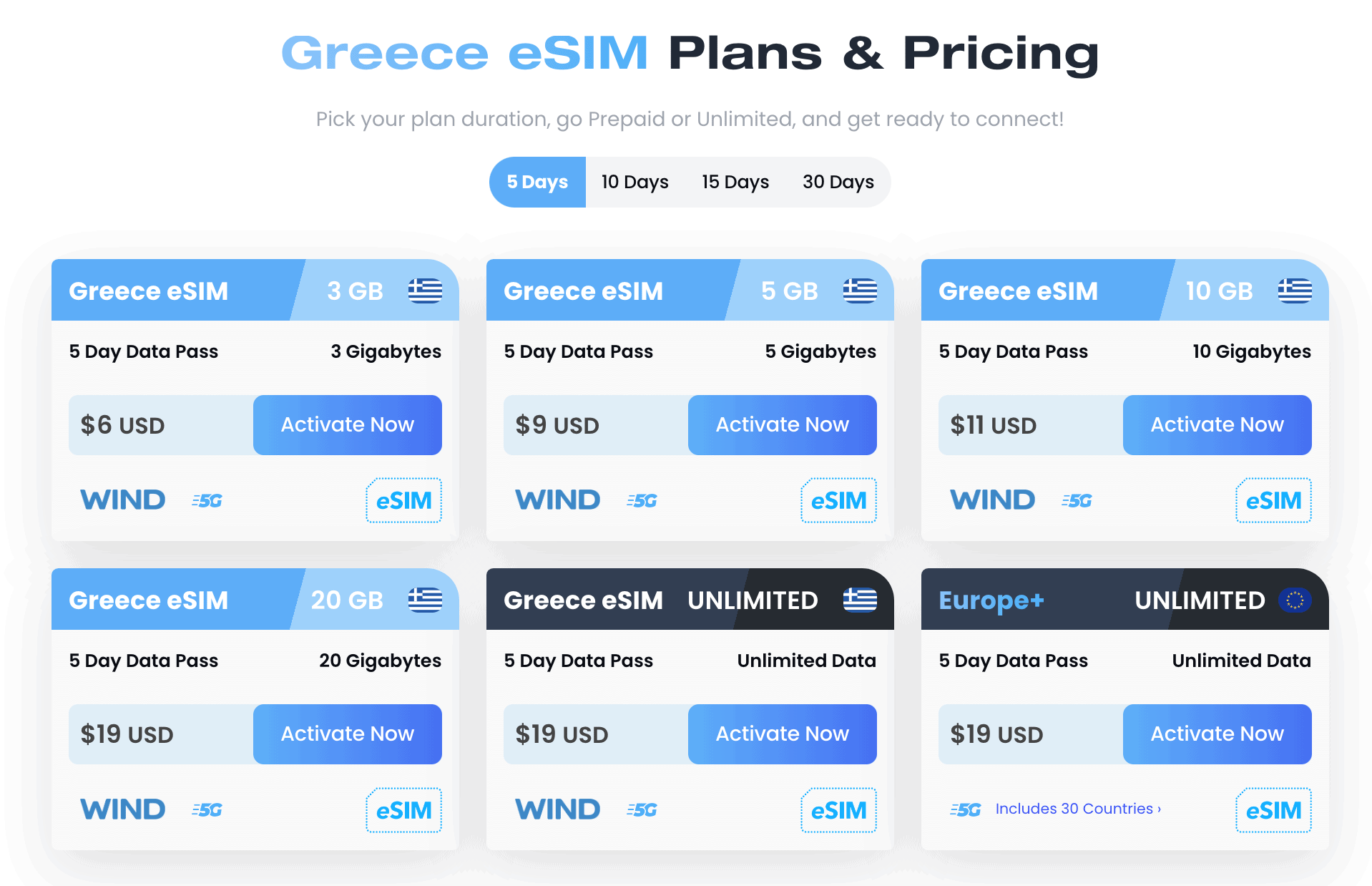Activate the $6 3 GB plan
The width and height of the screenshot is (1372, 886).
point(347,424)
